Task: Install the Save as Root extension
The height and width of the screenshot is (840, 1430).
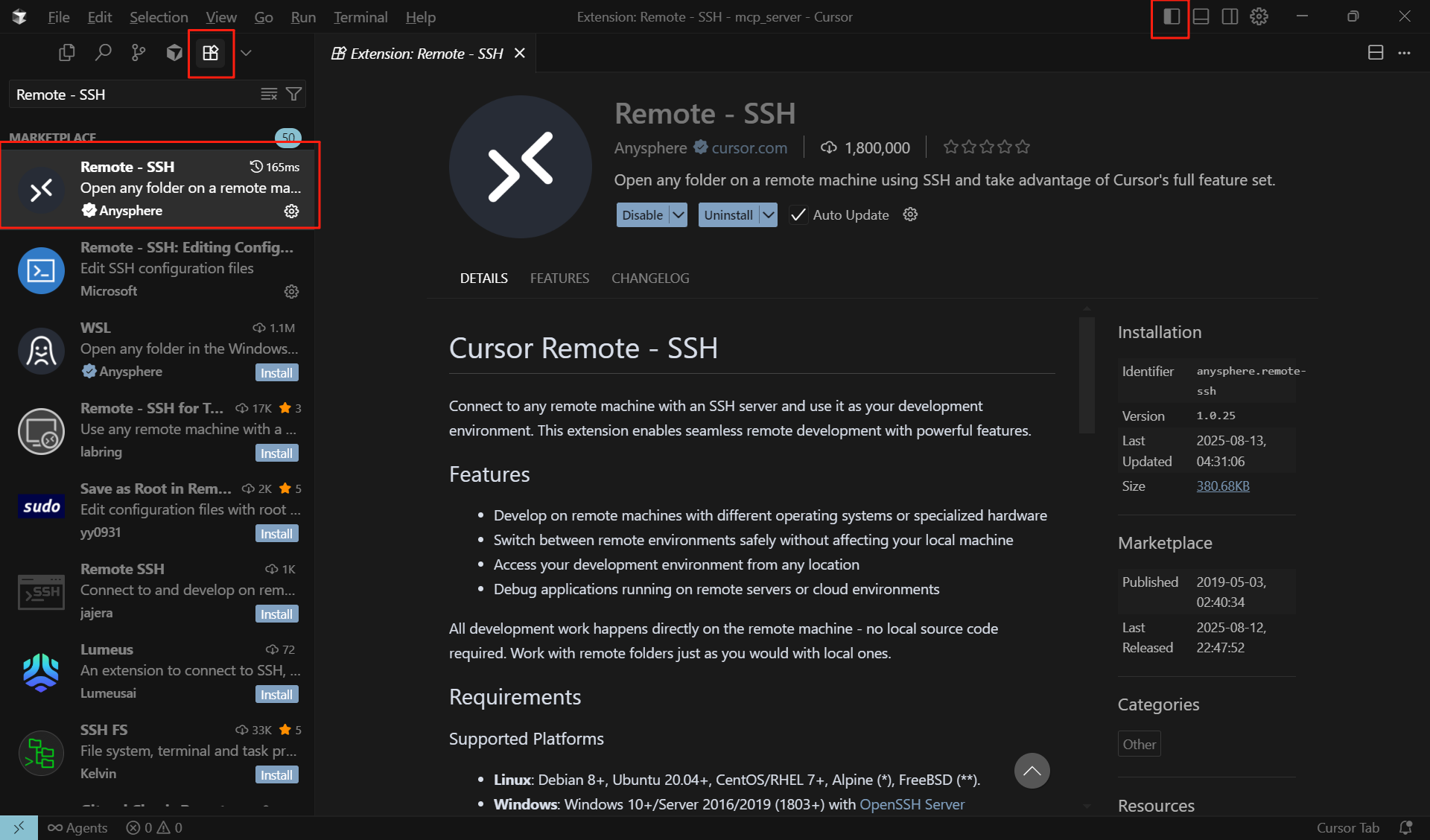Action: click(x=276, y=533)
